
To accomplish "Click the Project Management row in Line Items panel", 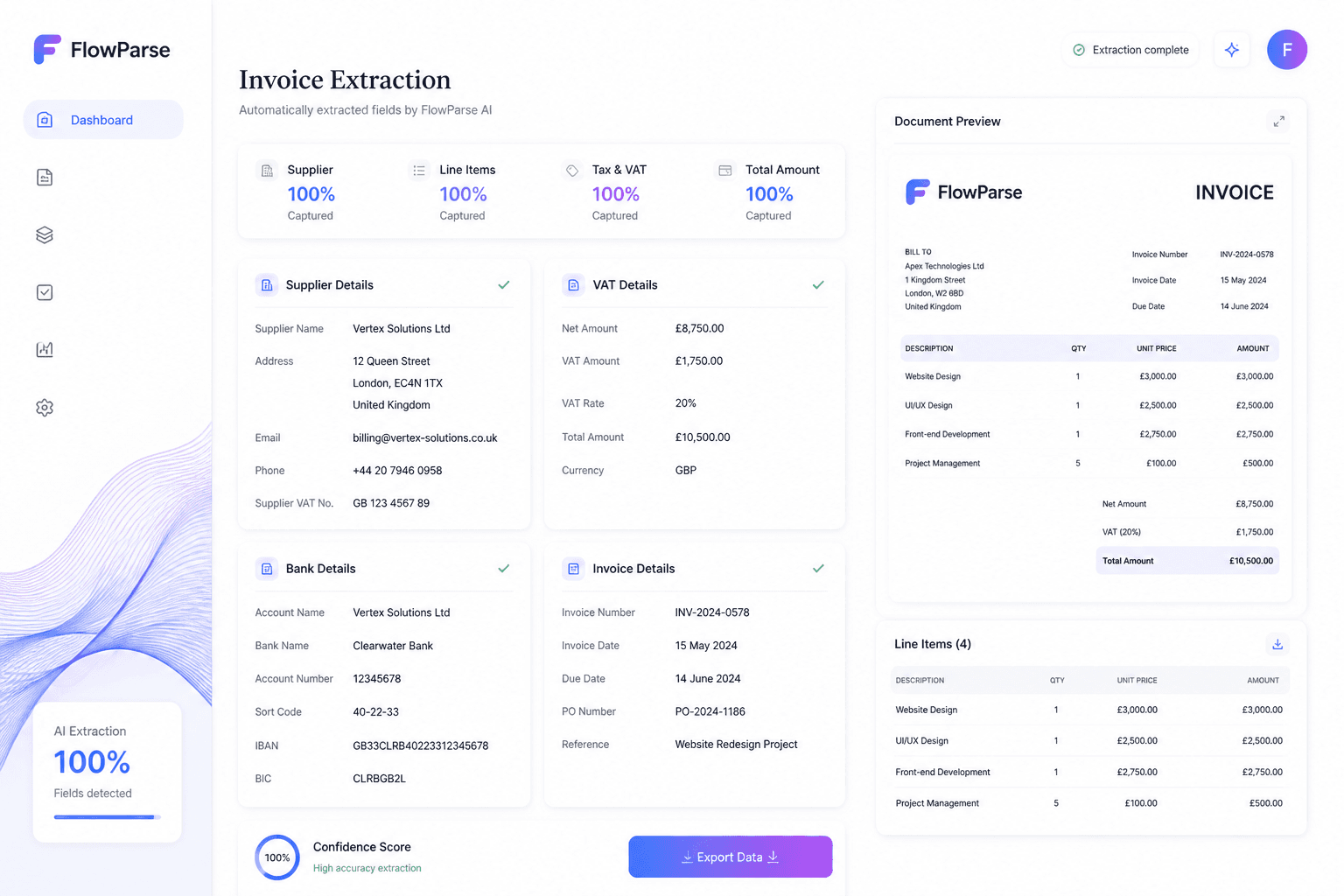I will (1089, 803).
